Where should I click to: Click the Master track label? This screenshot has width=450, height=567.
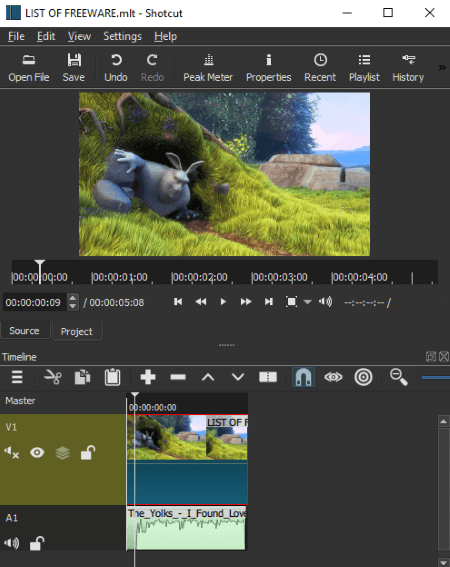point(20,401)
